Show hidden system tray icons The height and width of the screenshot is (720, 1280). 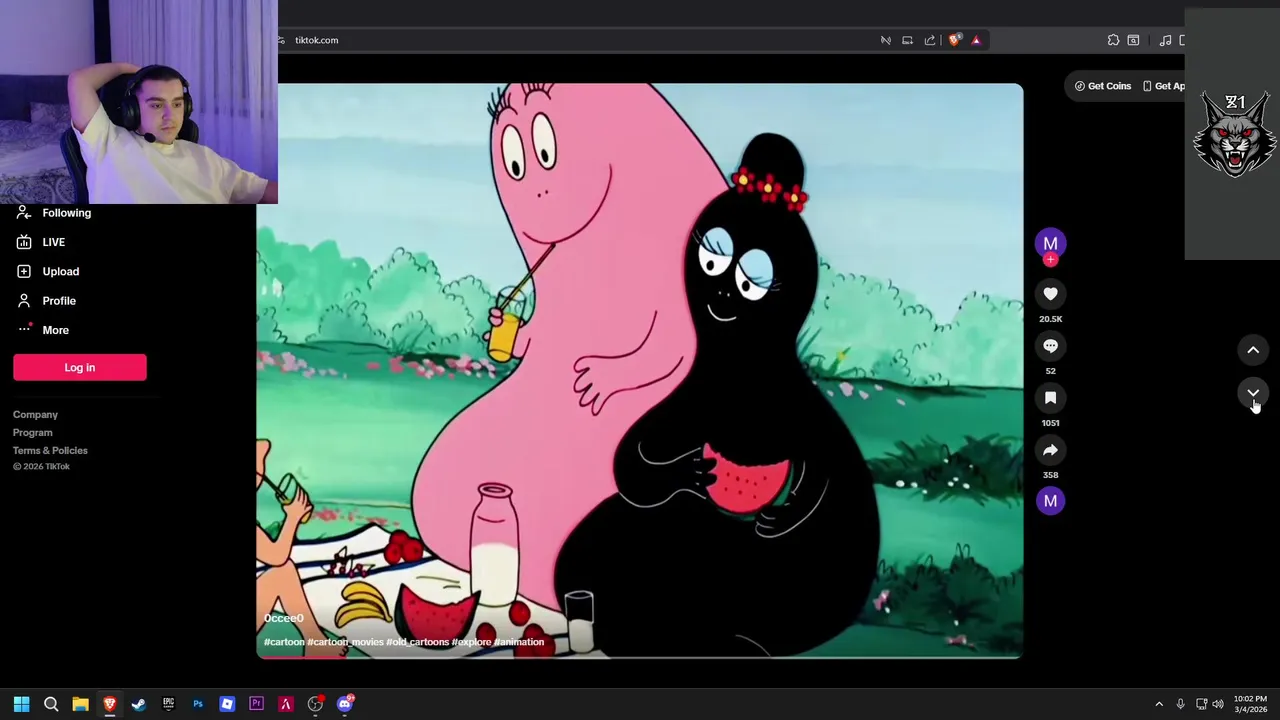[1159, 704]
